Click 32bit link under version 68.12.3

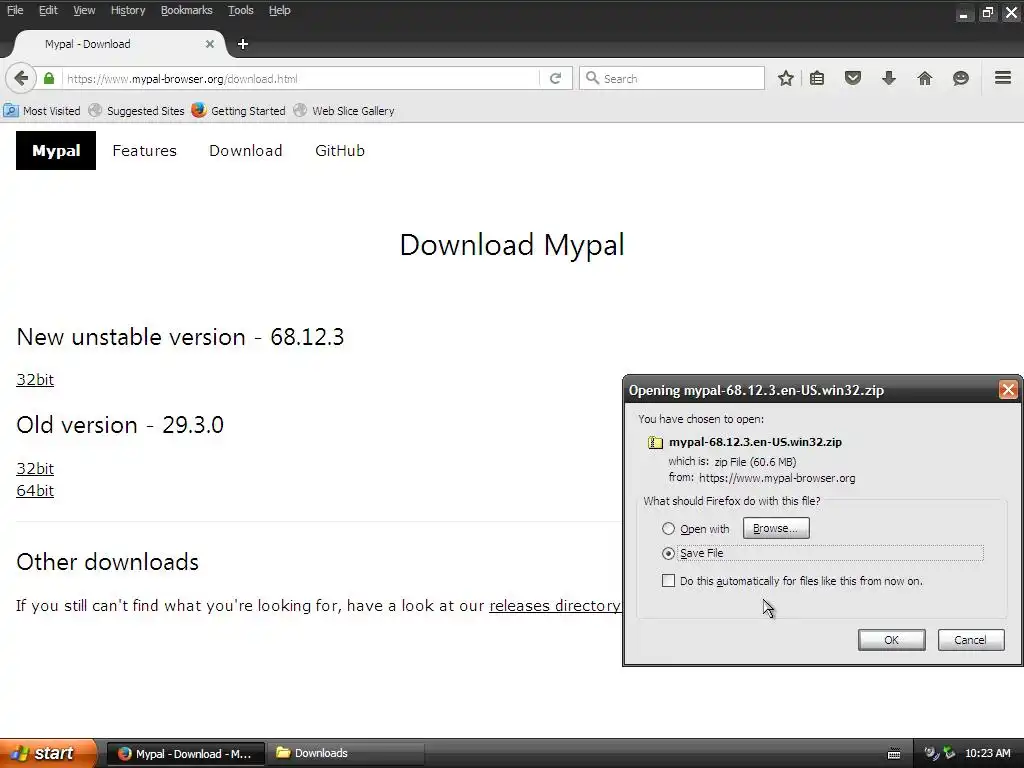pos(35,379)
